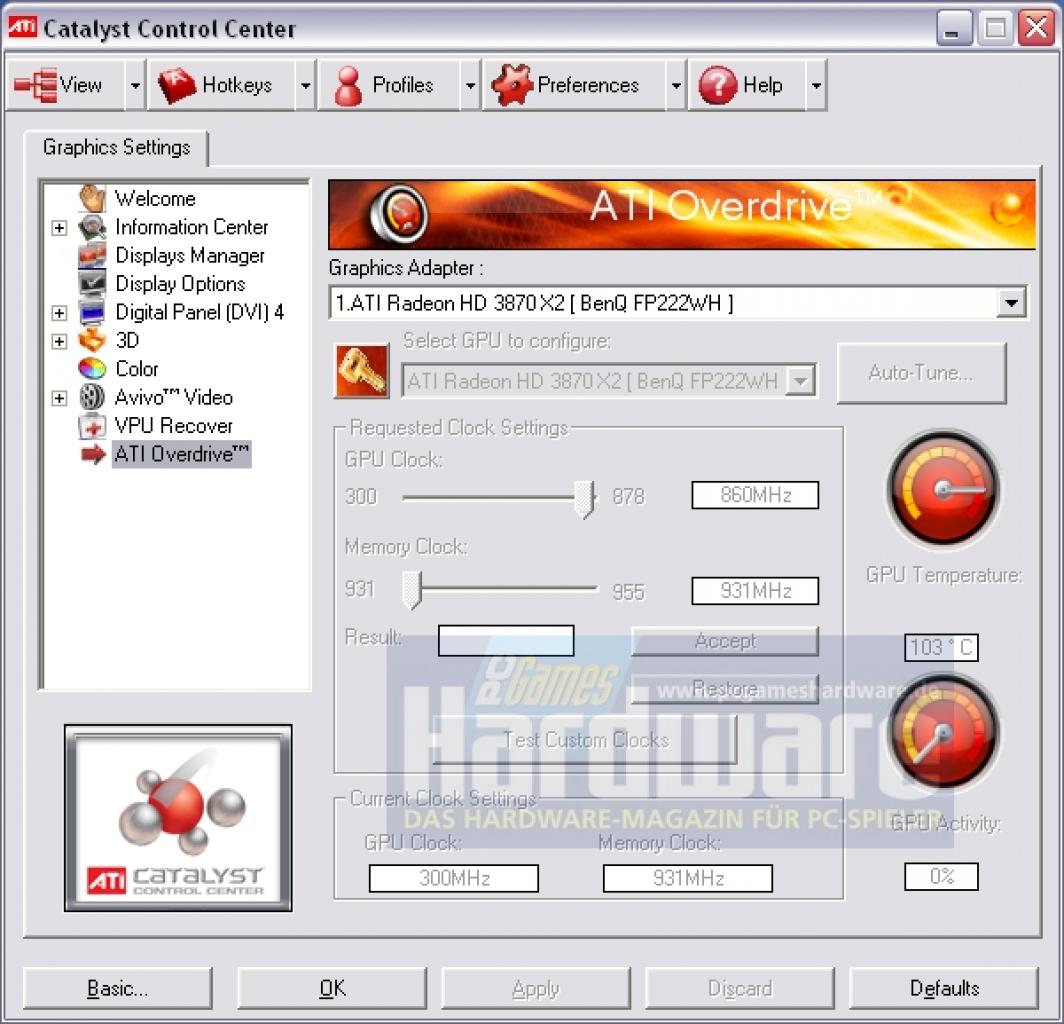Screen dimensions: 1064x1024
Task: Click the GPU Activity gauge
Action: click(x=943, y=732)
